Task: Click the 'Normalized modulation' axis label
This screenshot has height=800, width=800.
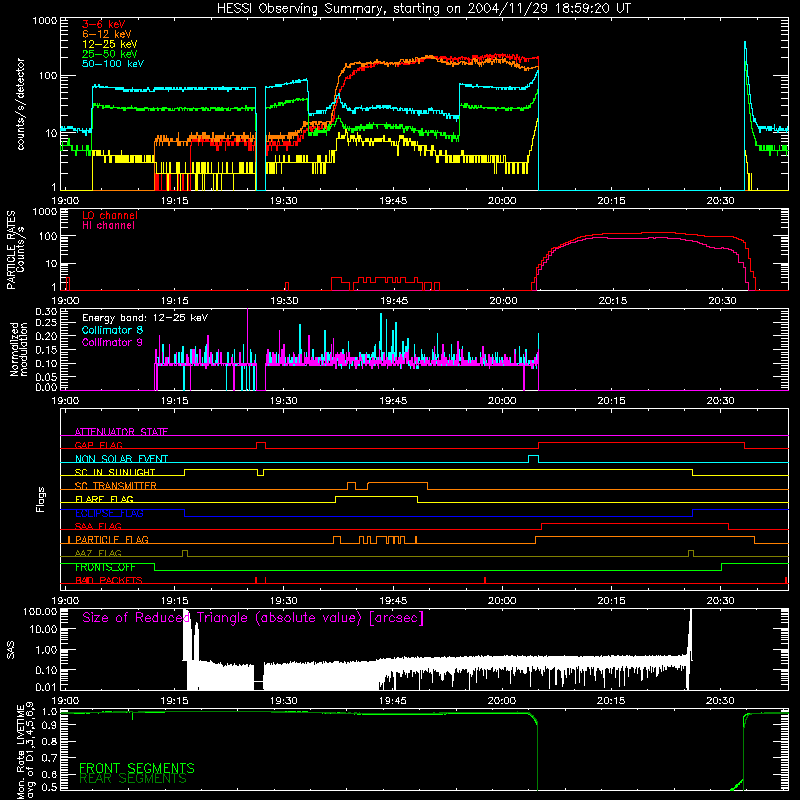Action: 19,349
